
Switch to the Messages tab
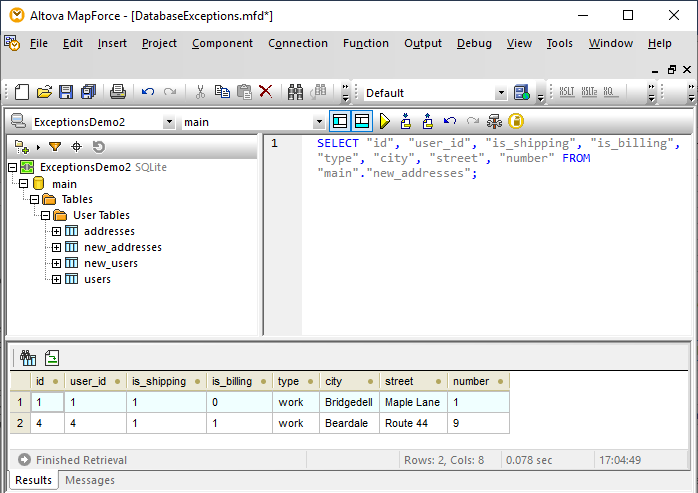pyautogui.click(x=89, y=480)
